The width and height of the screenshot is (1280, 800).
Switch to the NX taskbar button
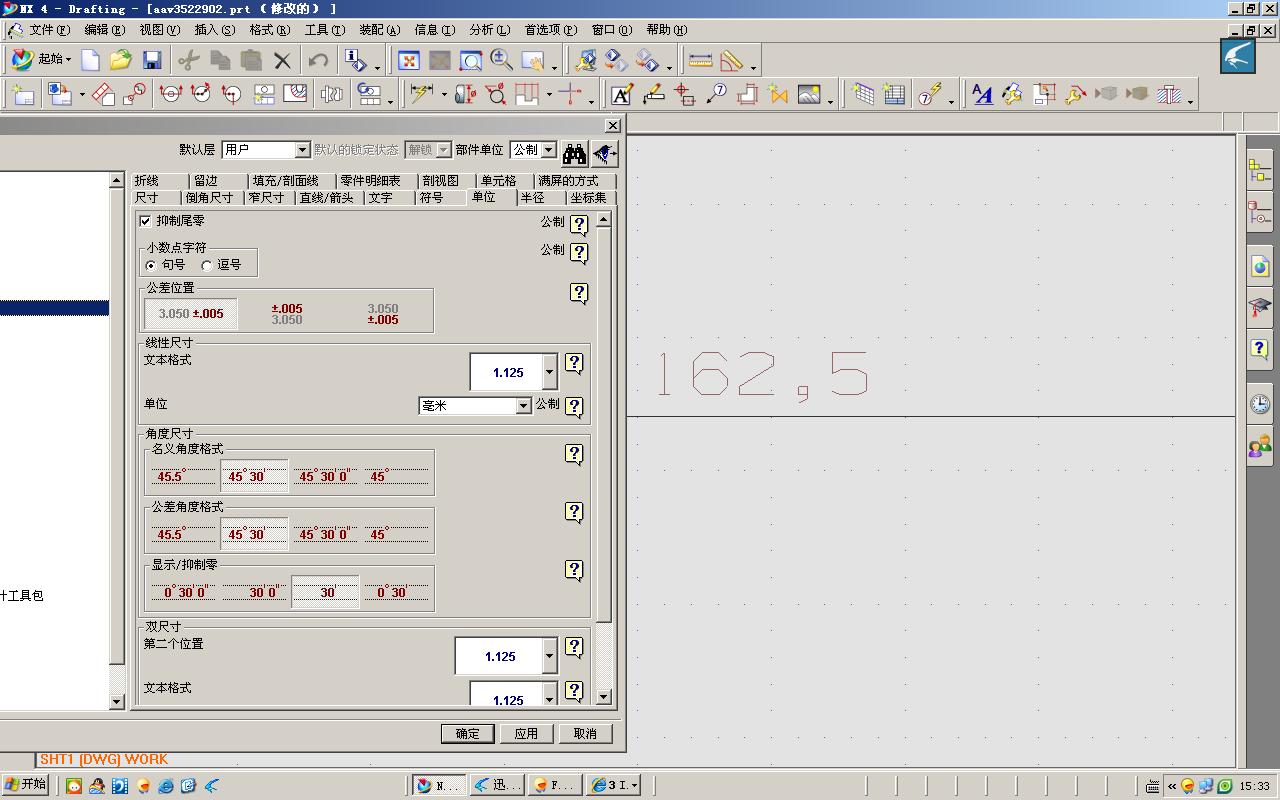tap(438, 785)
